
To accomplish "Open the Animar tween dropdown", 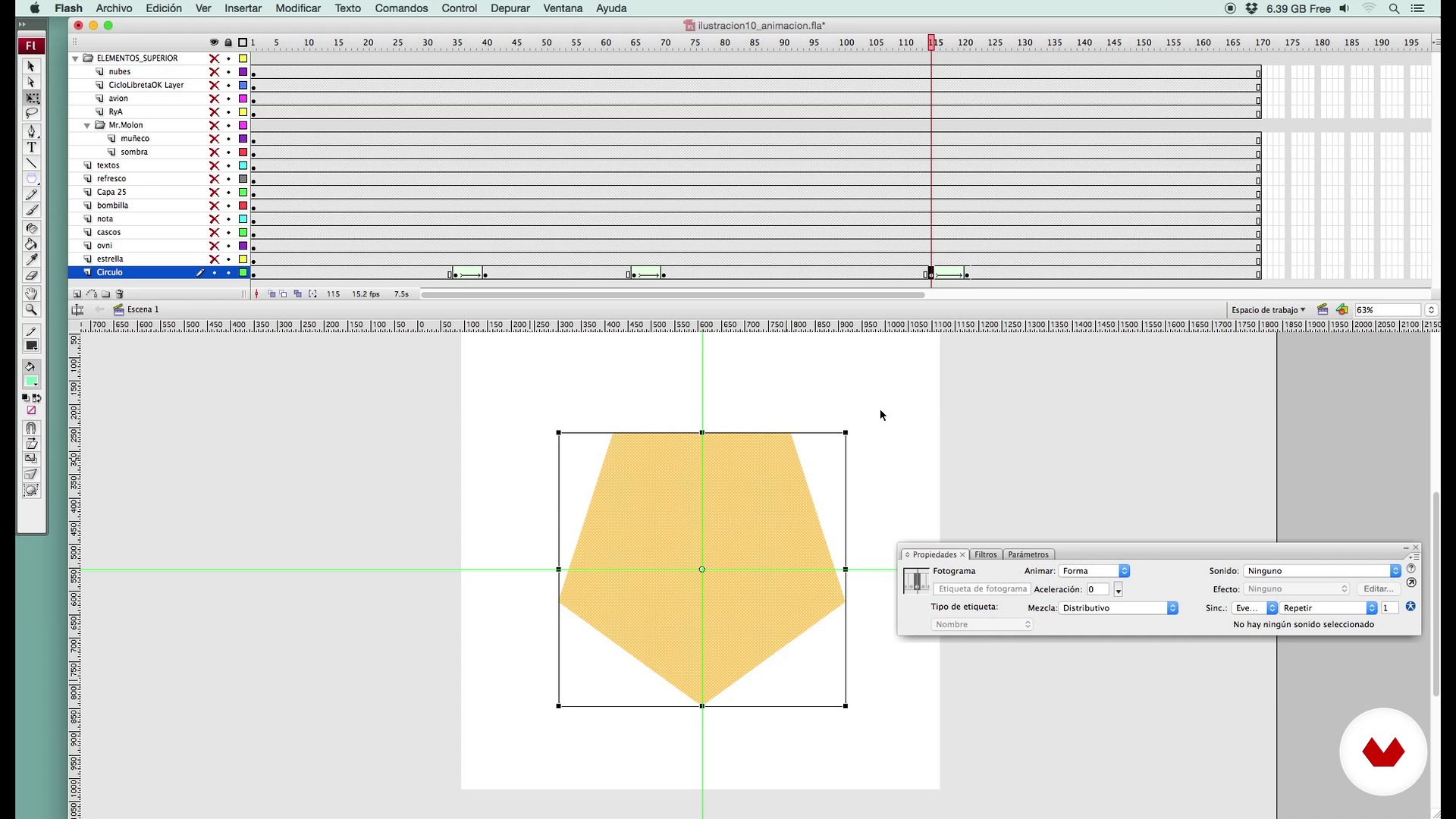I will 1094,571.
